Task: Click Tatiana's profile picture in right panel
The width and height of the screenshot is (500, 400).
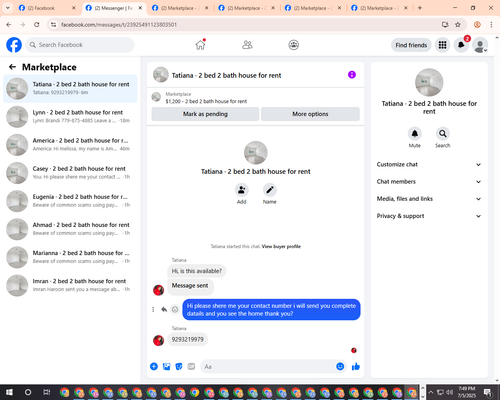Action: click(429, 82)
